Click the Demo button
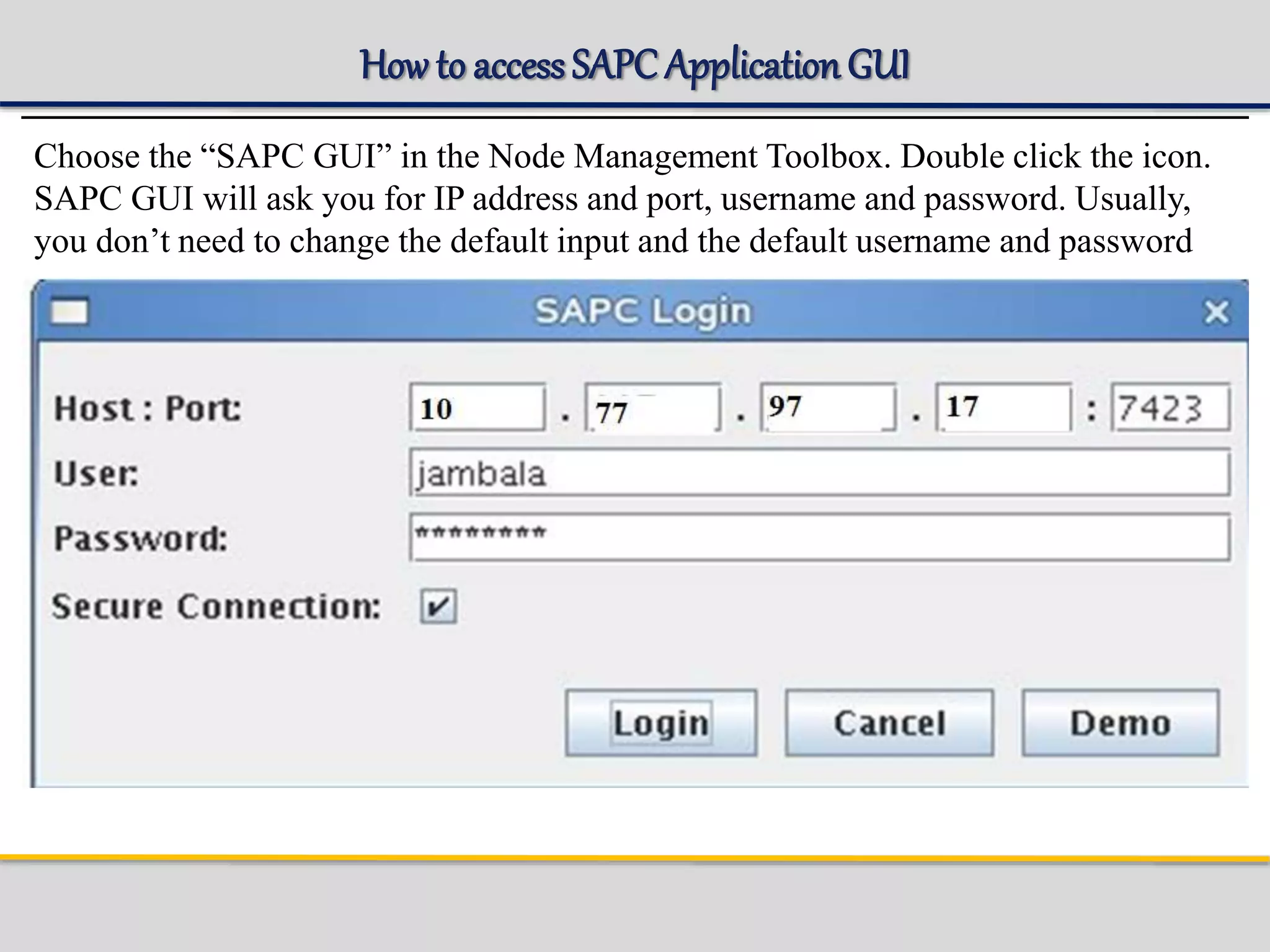Screen dimensions: 1270x952 tap(1121, 723)
